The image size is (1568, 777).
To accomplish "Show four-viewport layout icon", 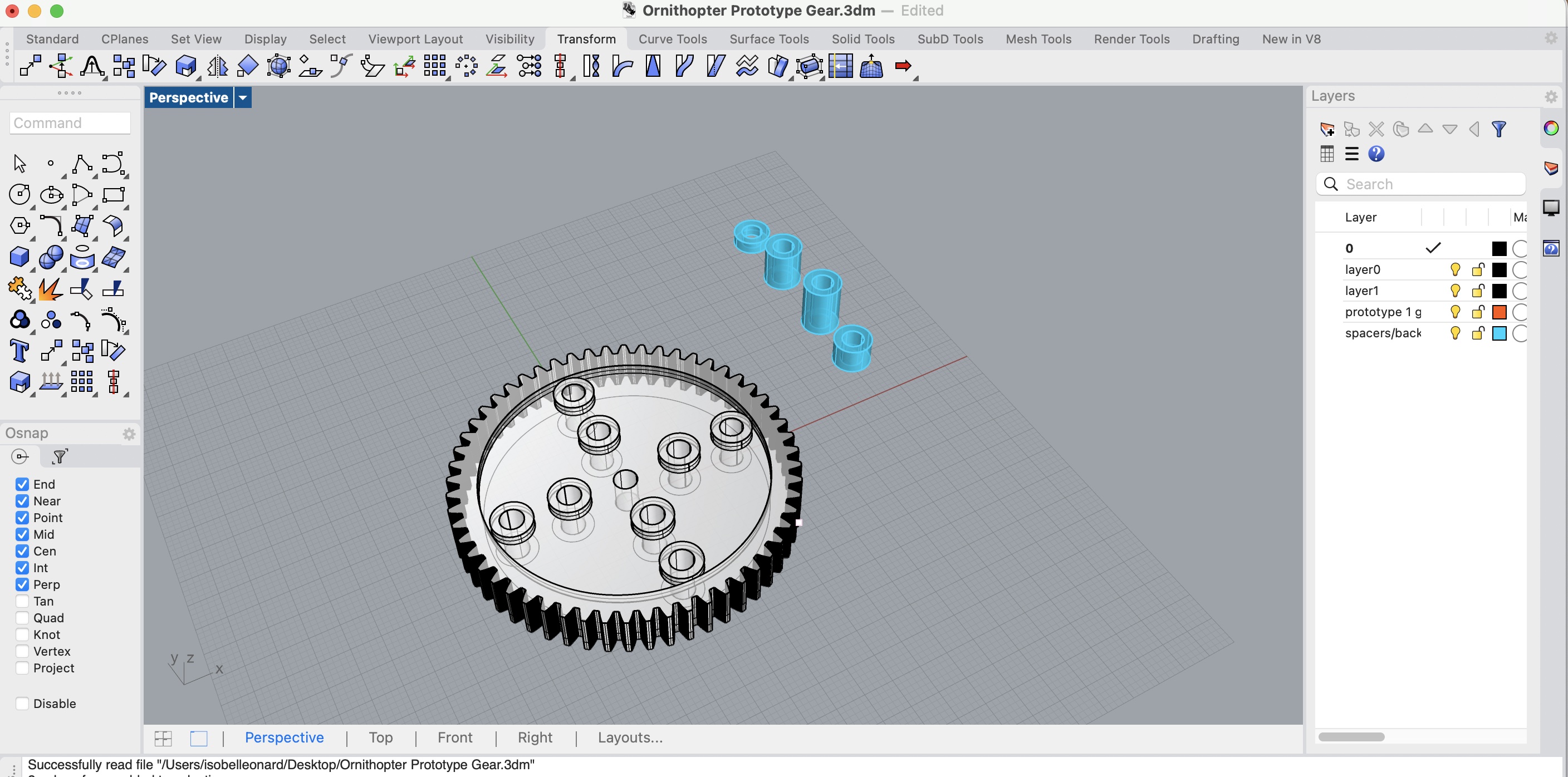I will (x=163, y=738).
